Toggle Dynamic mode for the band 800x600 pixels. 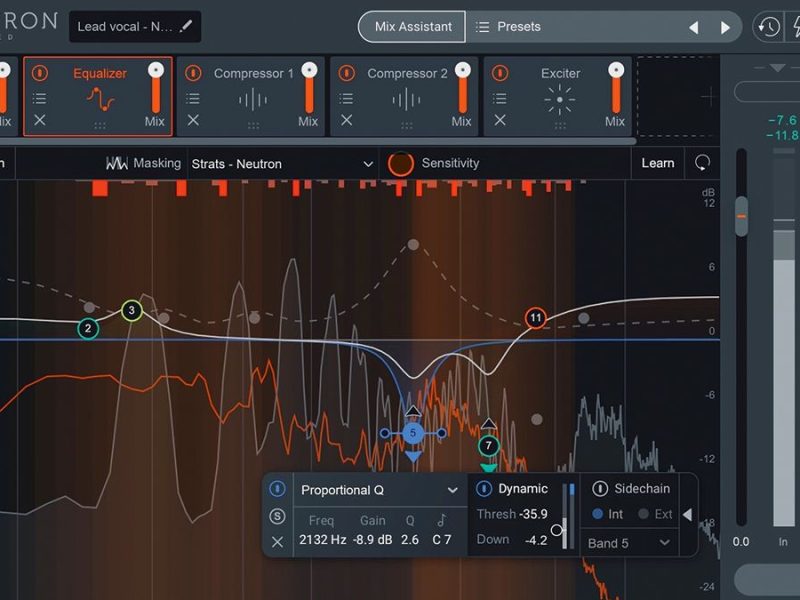pyautogui.click(x=484, y=489)
